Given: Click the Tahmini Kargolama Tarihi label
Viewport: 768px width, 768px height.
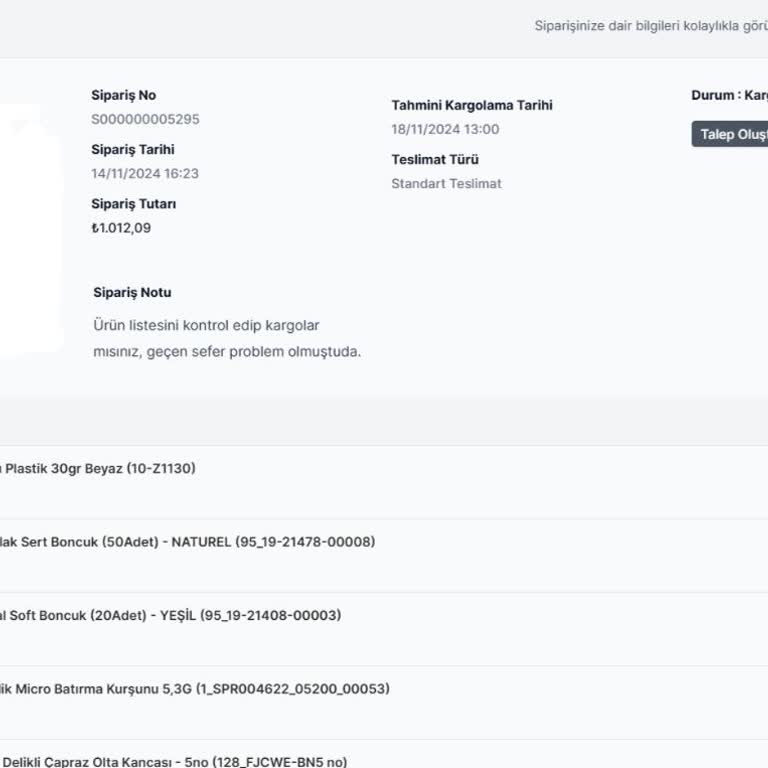Looking at the screenshot, I should [471, 105].
